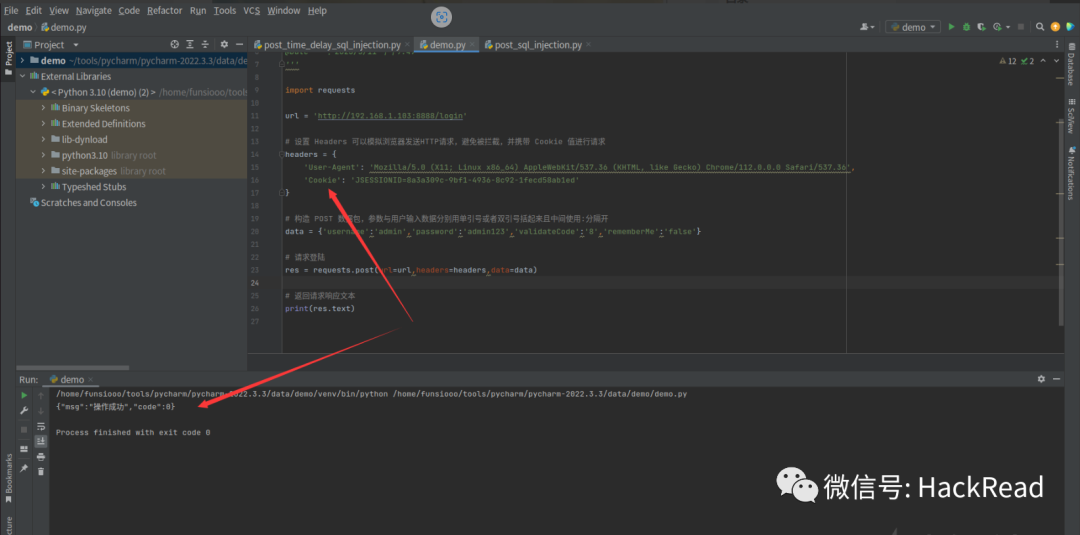Toggle soft-wrap in Run console
Image resolution: width=1080 pixels, height=535 pixels.
tap(41, 426)
